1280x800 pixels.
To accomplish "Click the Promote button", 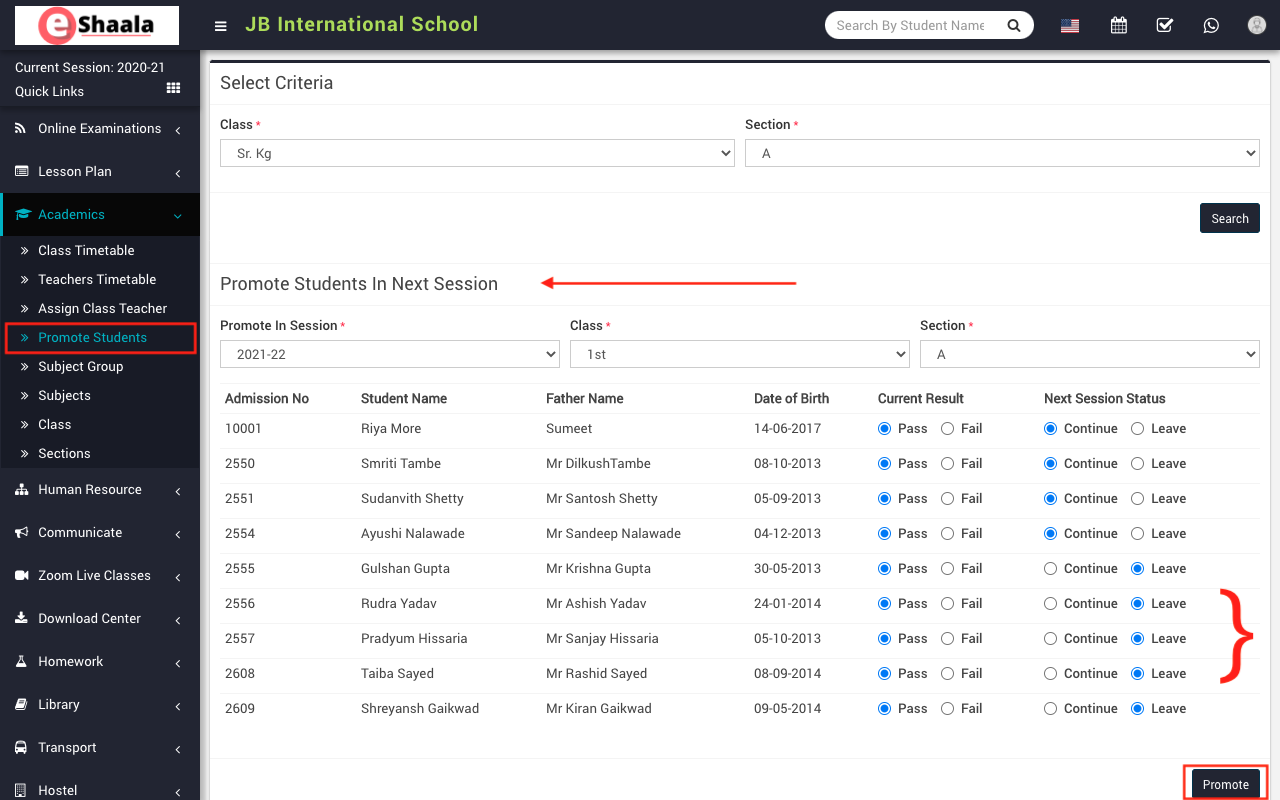I will pos(1225,784).
